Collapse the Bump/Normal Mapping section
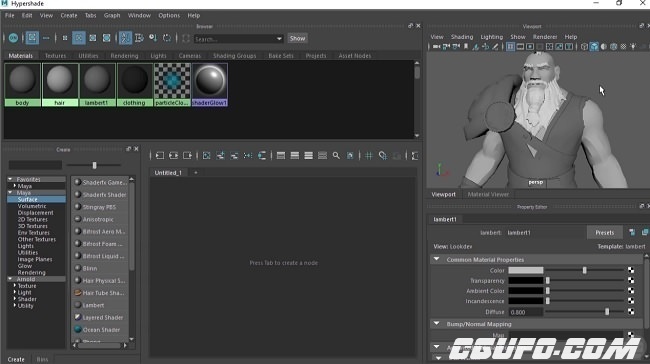650x364 pixels. point(437,324)
